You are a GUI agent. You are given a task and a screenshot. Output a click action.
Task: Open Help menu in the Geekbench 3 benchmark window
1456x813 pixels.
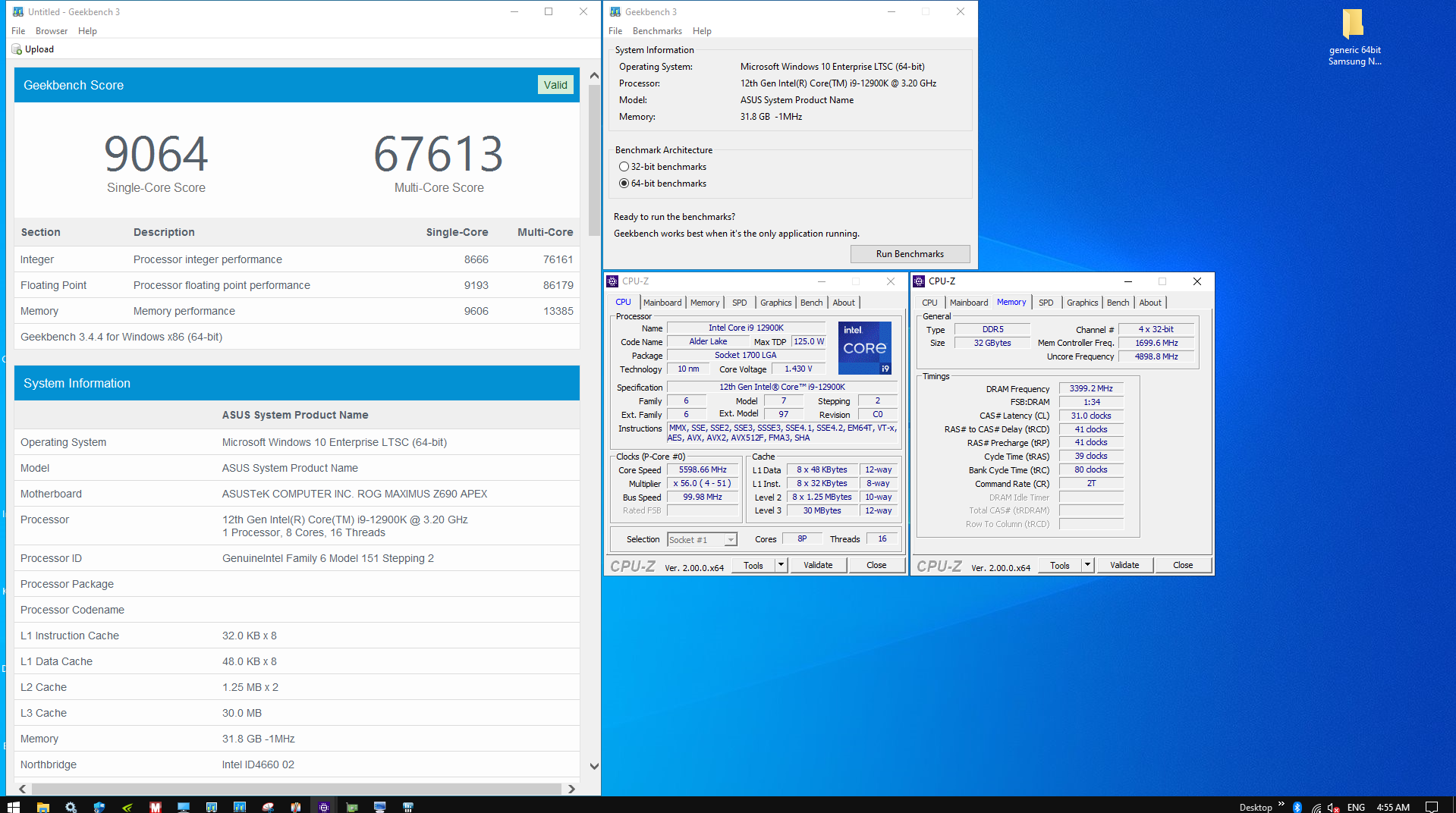702,31
